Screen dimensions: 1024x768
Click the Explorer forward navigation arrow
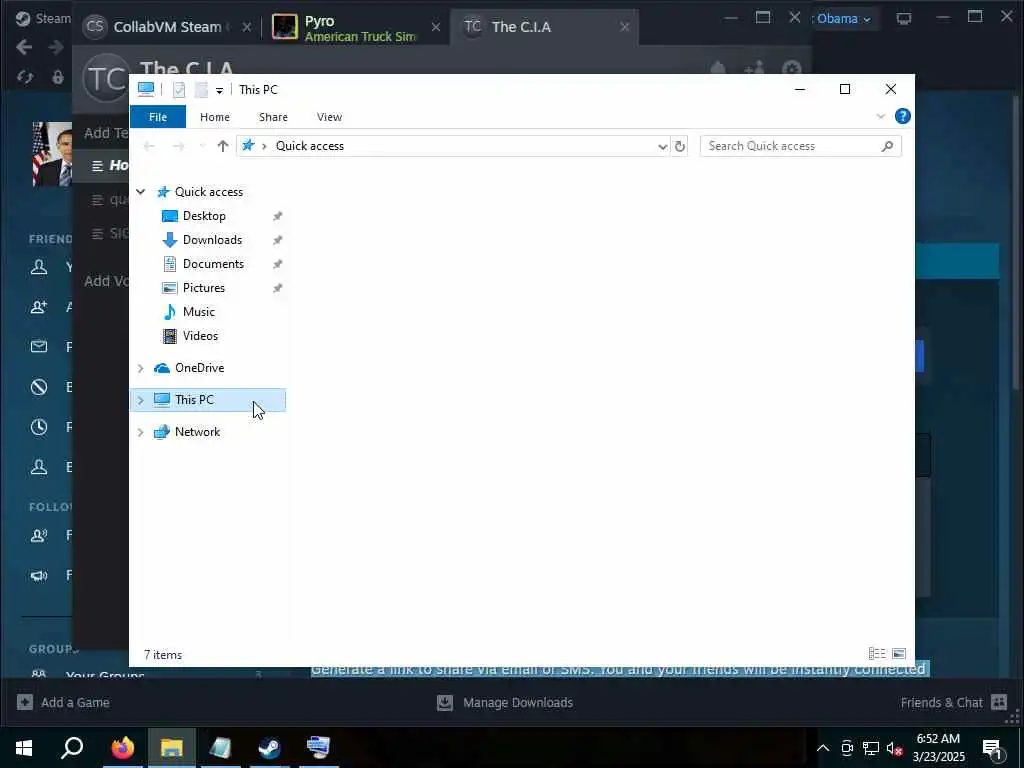point(178,146)
